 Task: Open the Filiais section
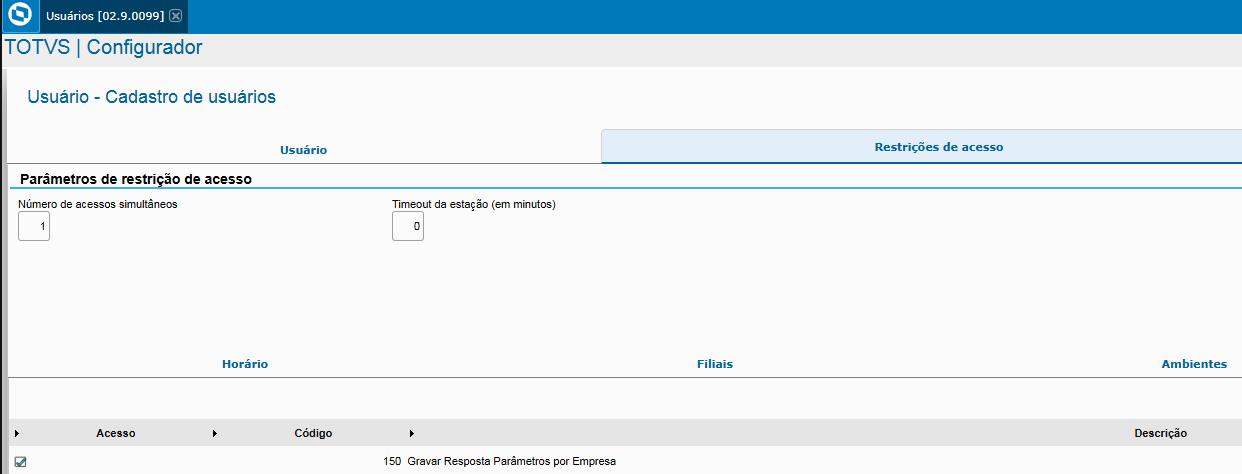click(715, 364)
